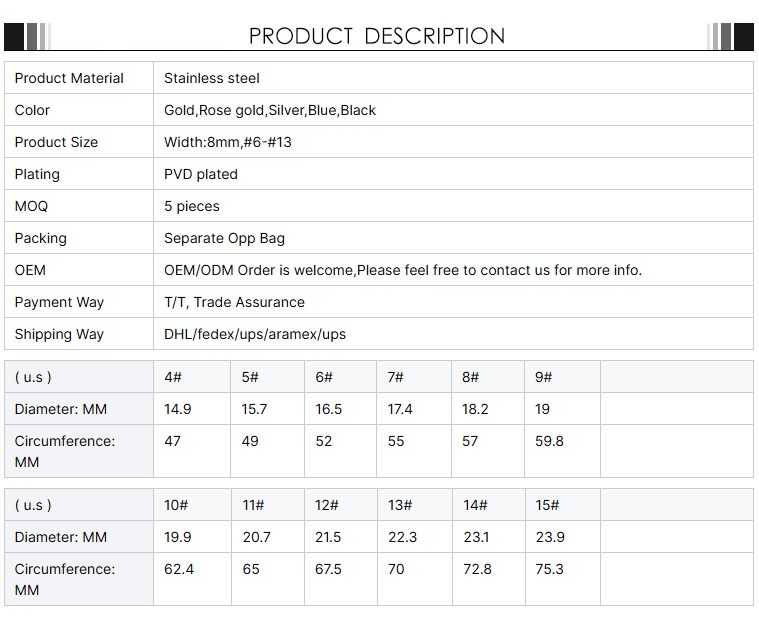Click the 9# size column header
Image resolution: width=759 pixels, height=622 pixels.
click(544, 377)
